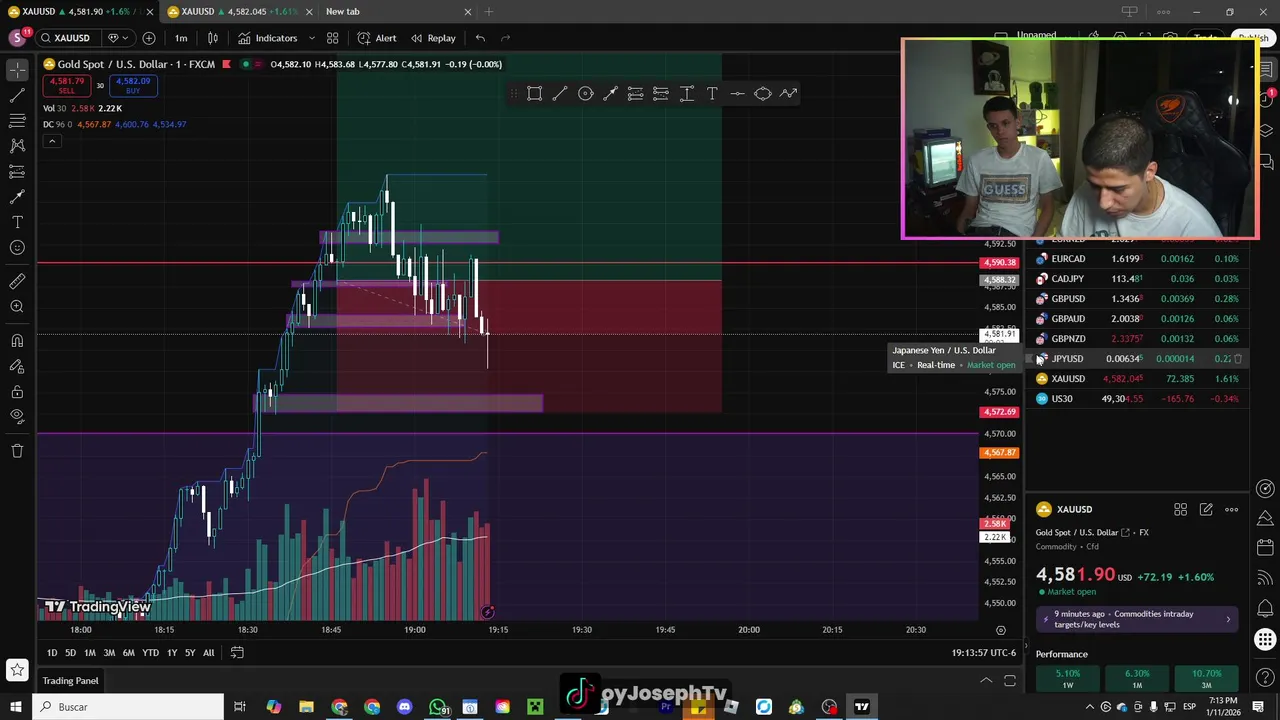1280x720 pixels.
Task: Grab the floating toolbar drag handle
Action: pyautogui.click(x=514, y=94)
